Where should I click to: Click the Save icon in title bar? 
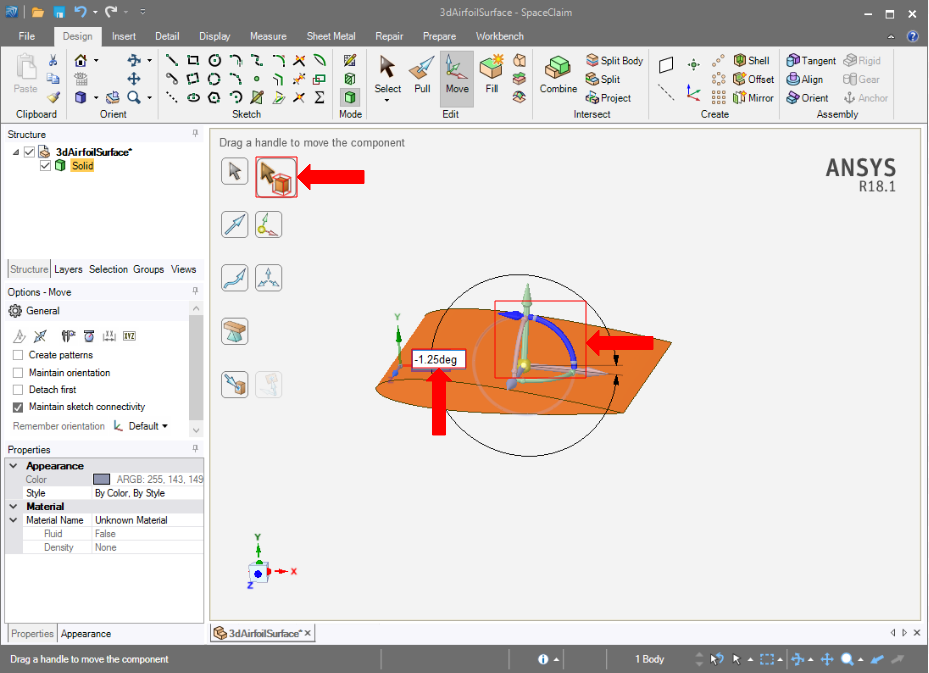[59, 12]
